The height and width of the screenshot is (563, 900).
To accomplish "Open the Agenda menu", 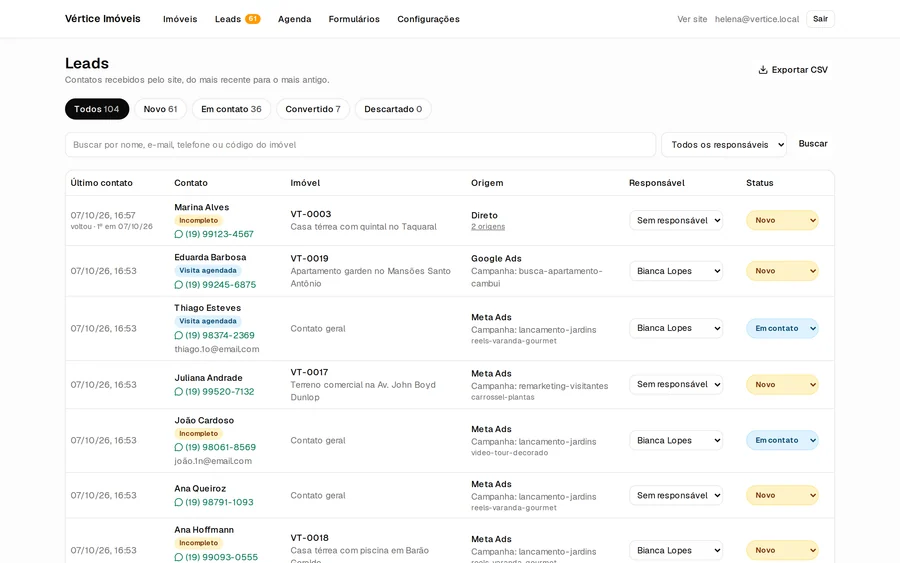I will click(x=294, y=19).
